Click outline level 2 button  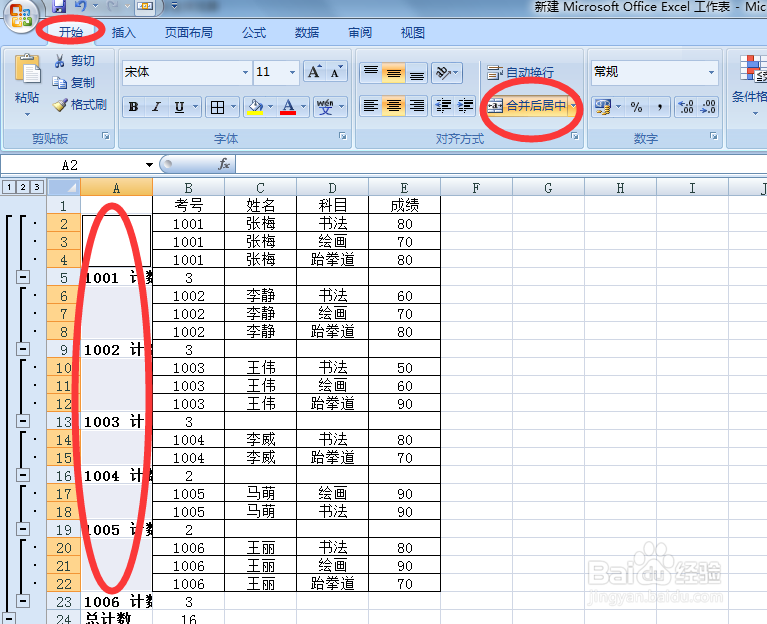pyautogui.click(x=23, y=187)
